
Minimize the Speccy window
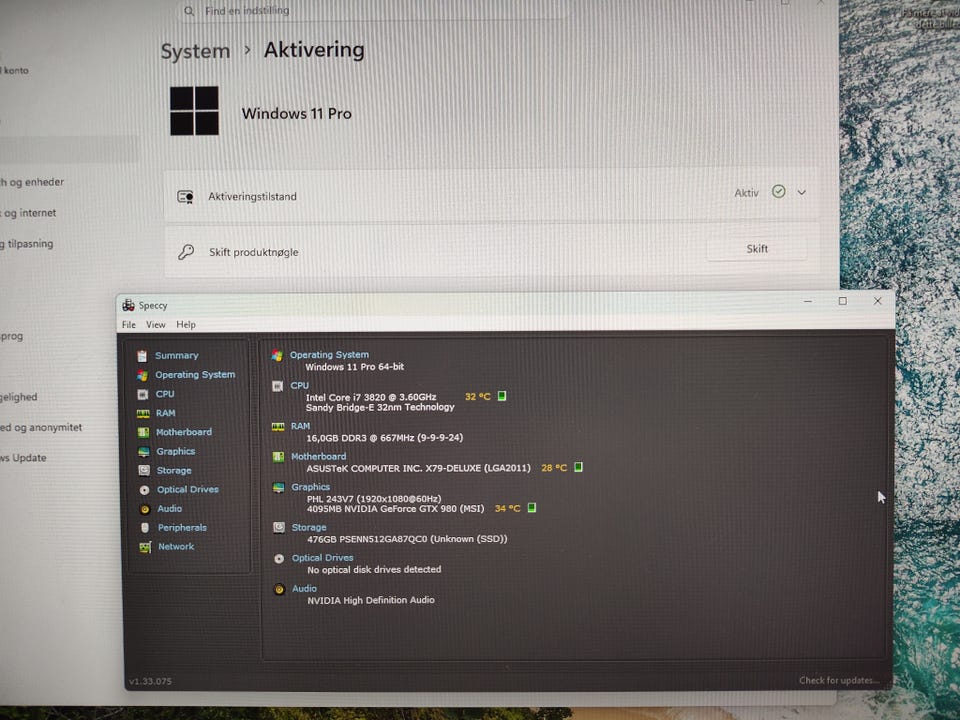[808, 301]
